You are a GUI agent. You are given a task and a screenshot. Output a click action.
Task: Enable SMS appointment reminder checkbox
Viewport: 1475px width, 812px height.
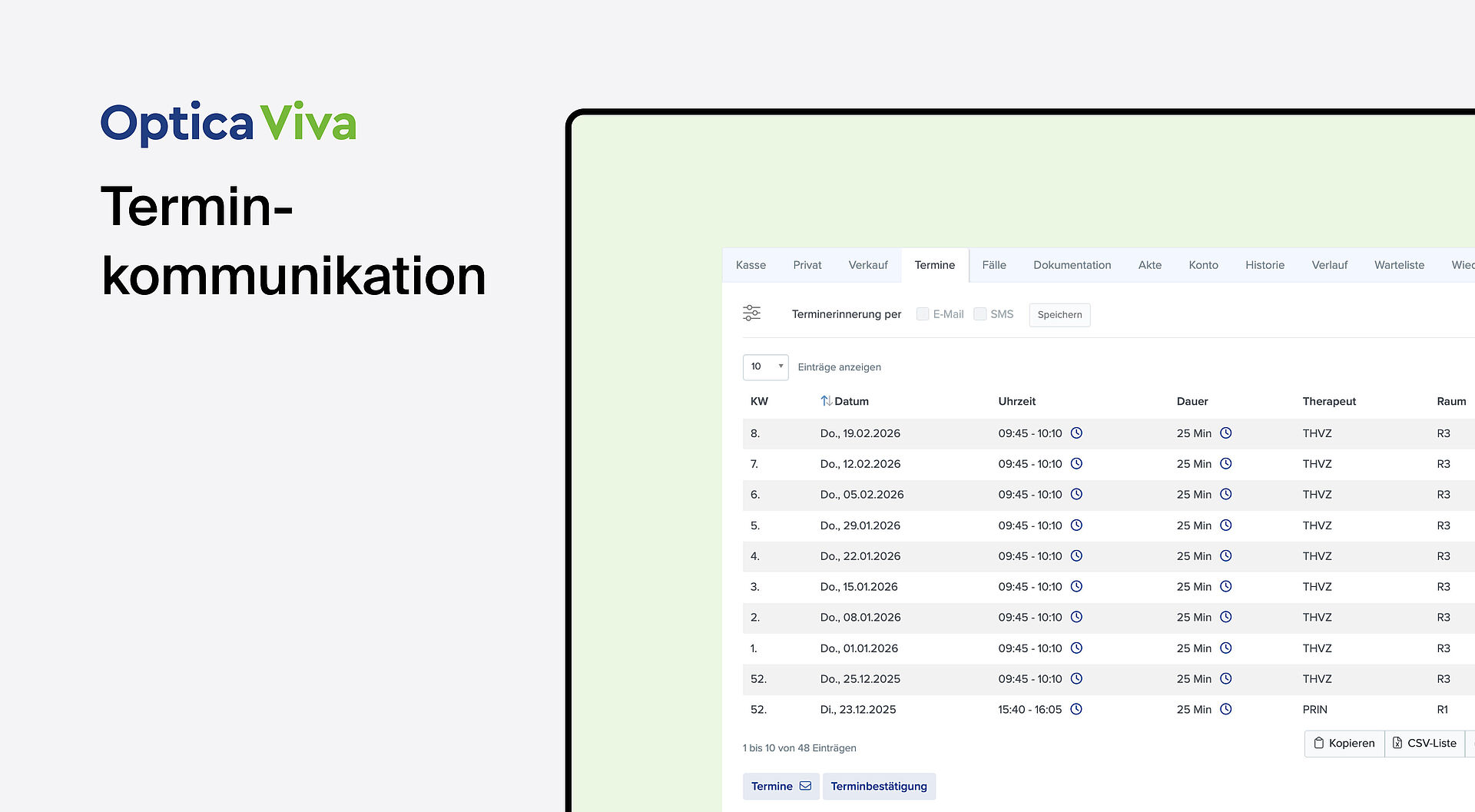[x=979, y=314]
